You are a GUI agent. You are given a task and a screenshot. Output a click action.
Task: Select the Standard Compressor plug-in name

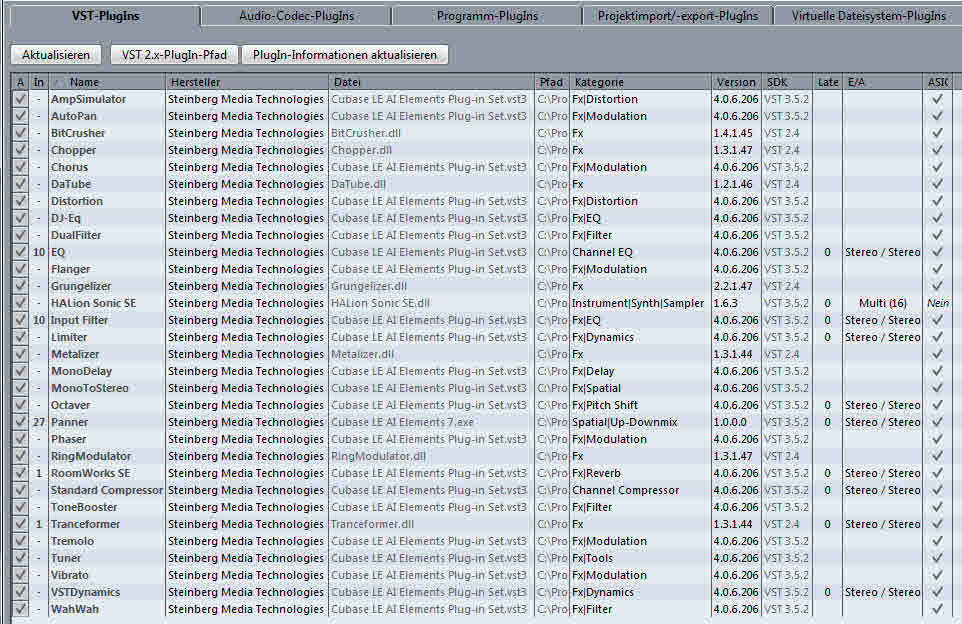point(107,490)
